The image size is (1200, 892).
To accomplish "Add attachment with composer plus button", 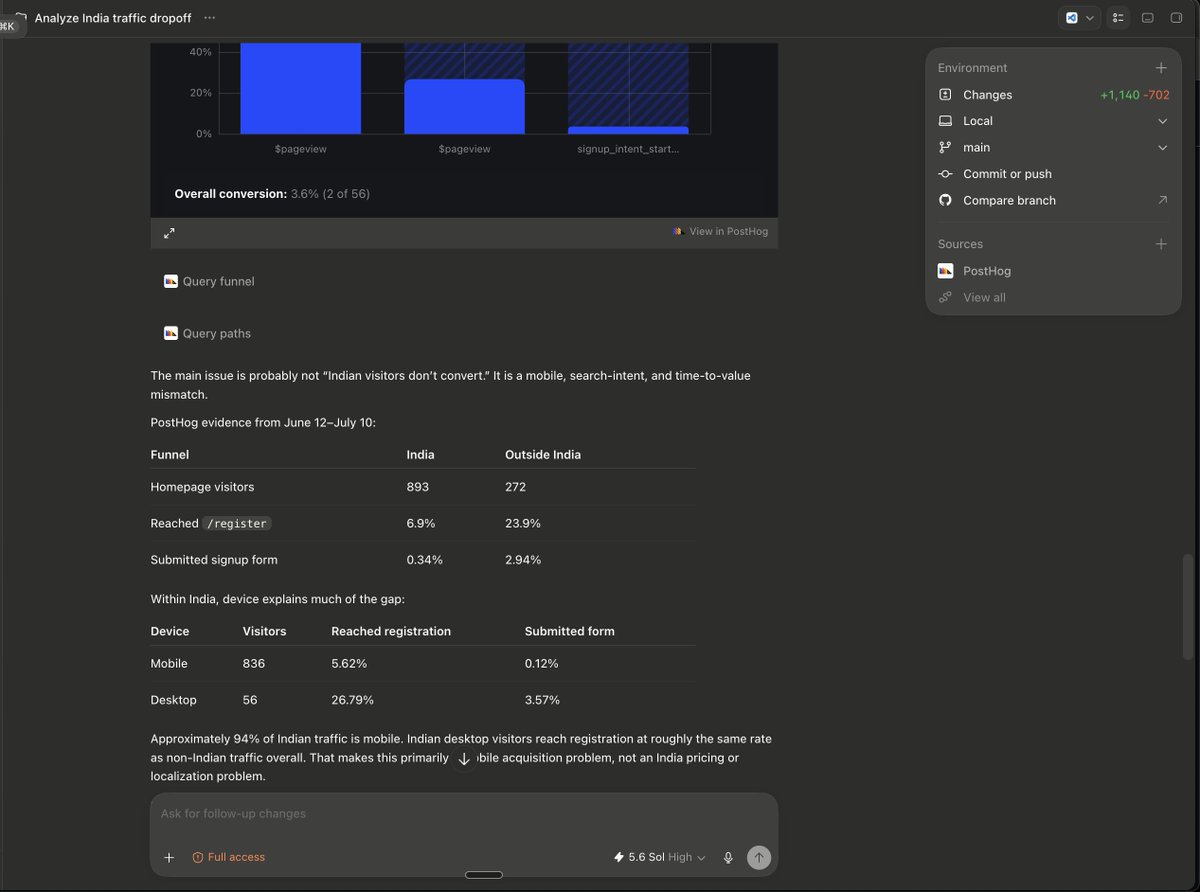I will click(x=169, y=857).
